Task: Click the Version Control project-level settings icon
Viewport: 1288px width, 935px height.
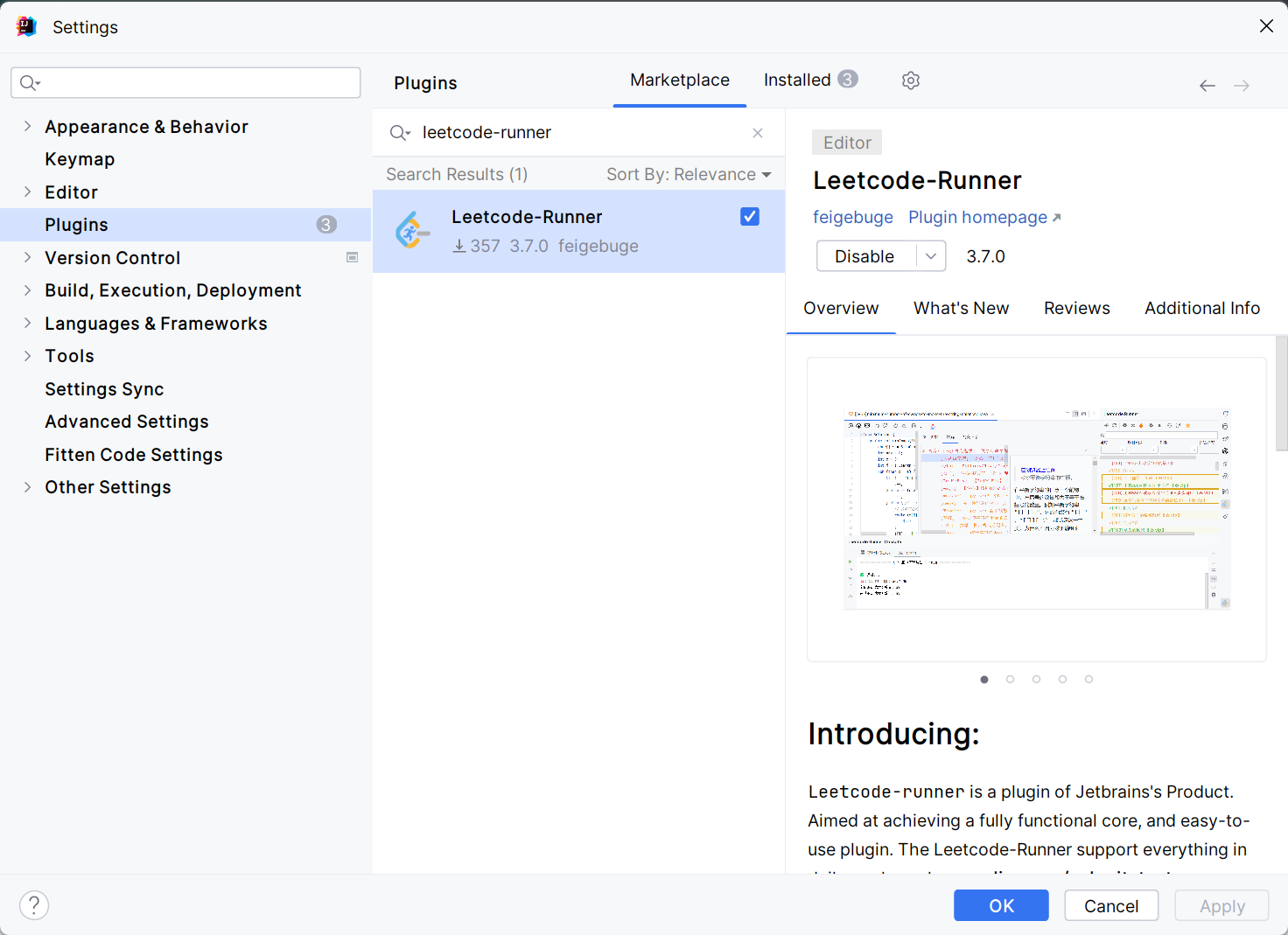Action: coord(353,257)
